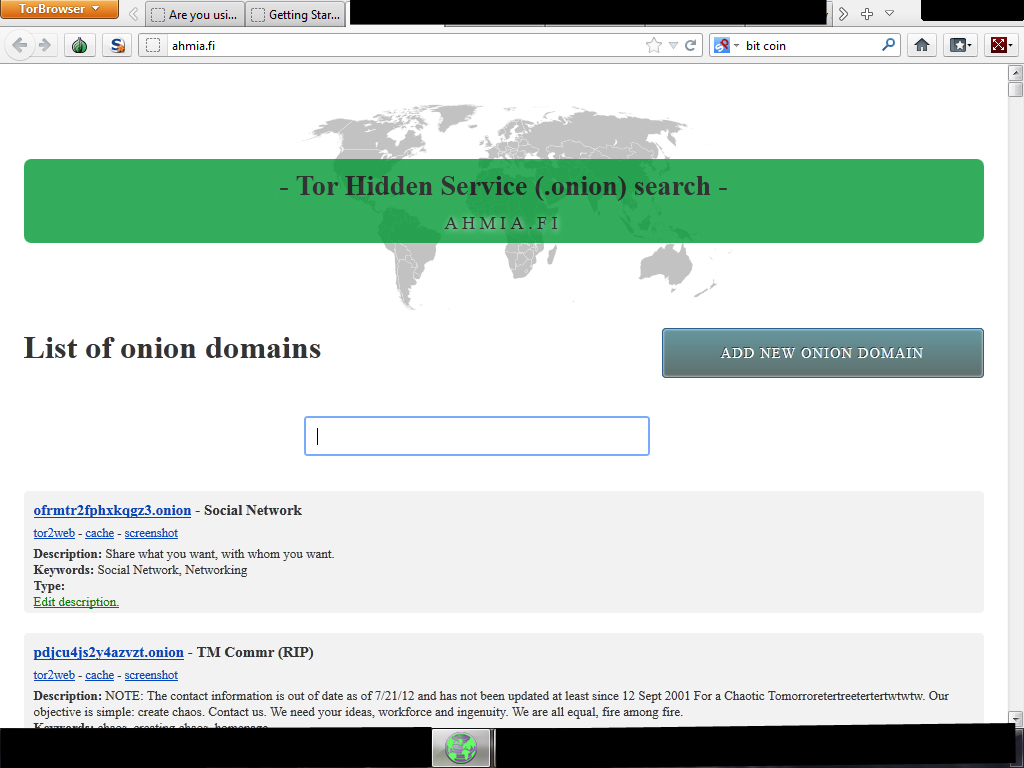Viewport: 1024px width, 768px height.
Task: Open the TorBrowser application menu
Action: pyautogui.click(x=59, y=9)
